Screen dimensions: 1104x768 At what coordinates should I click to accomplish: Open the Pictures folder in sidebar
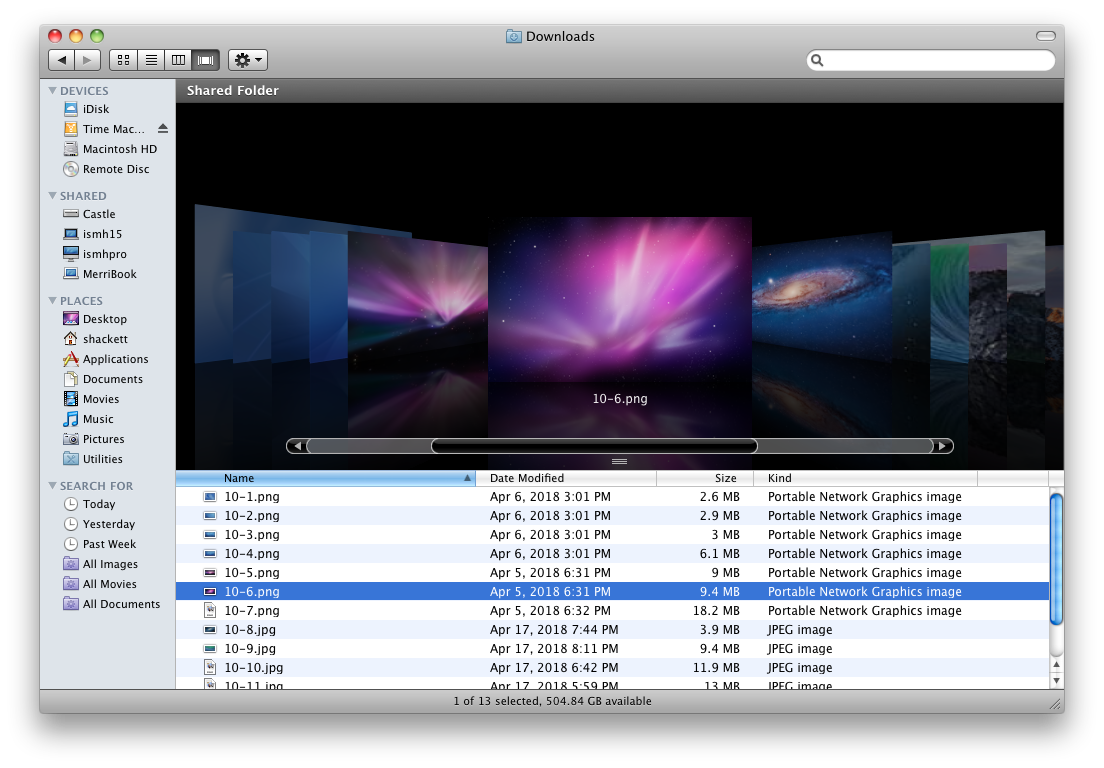104,438
